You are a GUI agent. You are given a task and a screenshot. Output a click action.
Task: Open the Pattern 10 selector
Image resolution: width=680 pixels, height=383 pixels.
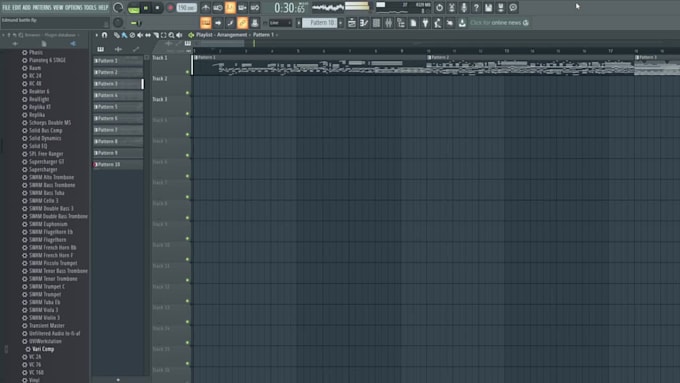[320, 23]
